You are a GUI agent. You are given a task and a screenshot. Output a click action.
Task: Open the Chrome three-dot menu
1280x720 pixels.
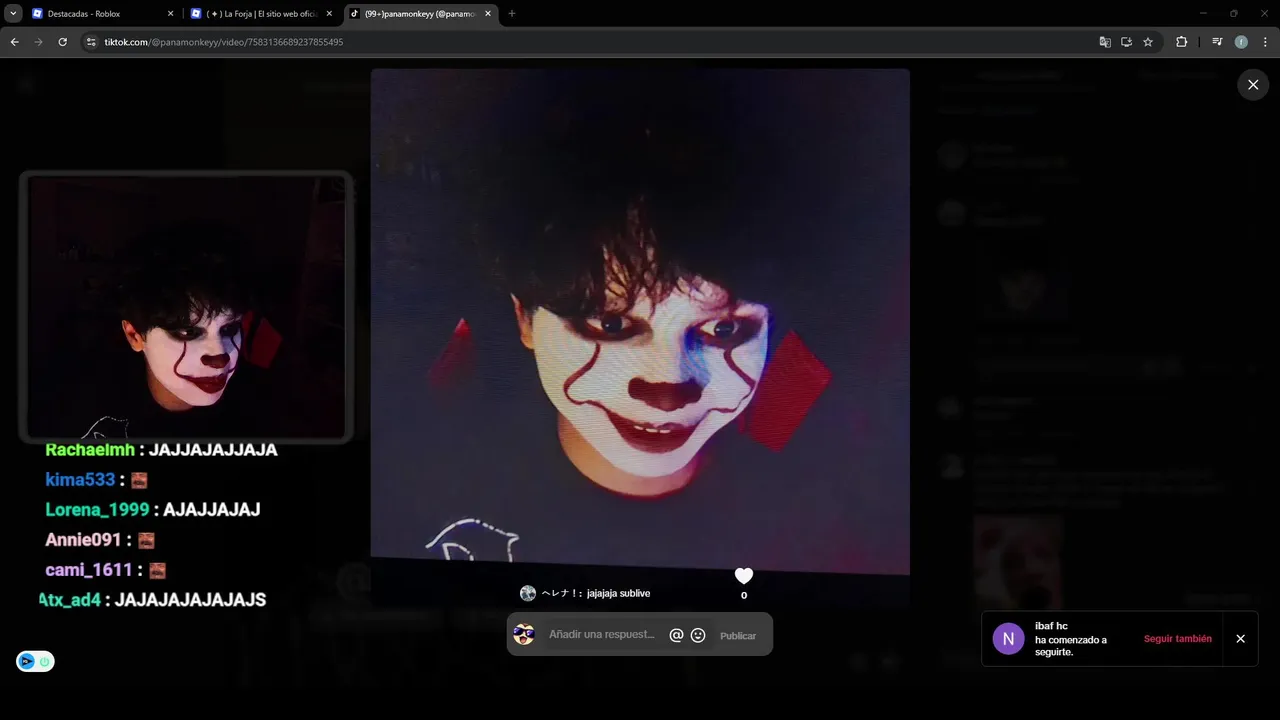[1265, 42]
